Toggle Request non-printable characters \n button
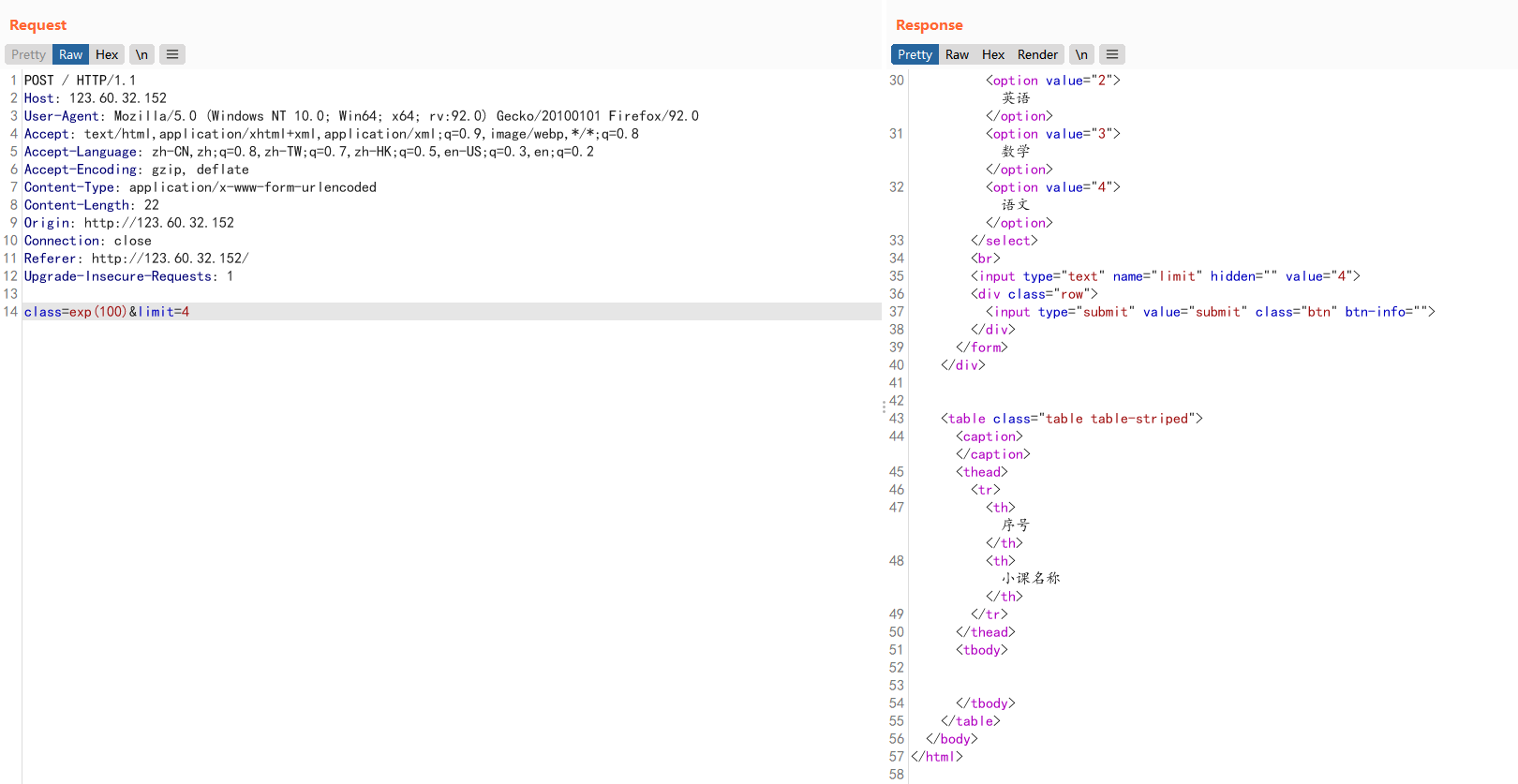 141,54
